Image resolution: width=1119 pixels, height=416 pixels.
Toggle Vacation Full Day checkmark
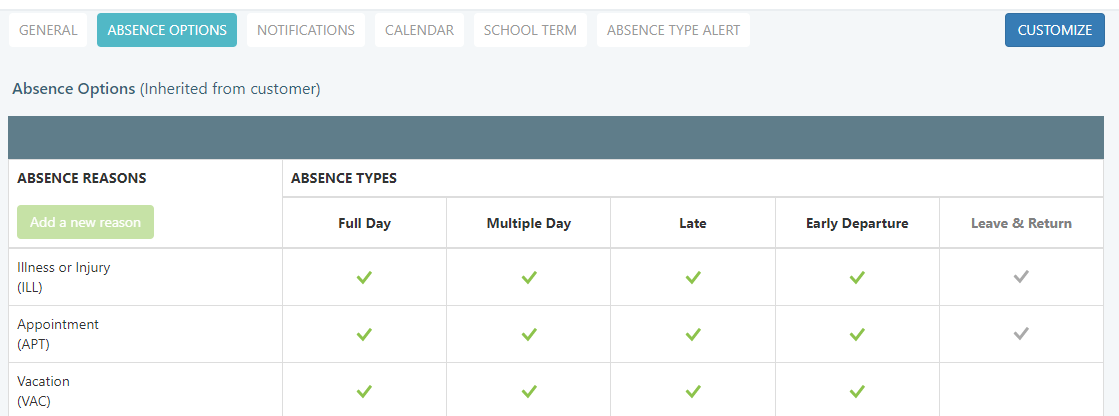[x=364, y=390]
